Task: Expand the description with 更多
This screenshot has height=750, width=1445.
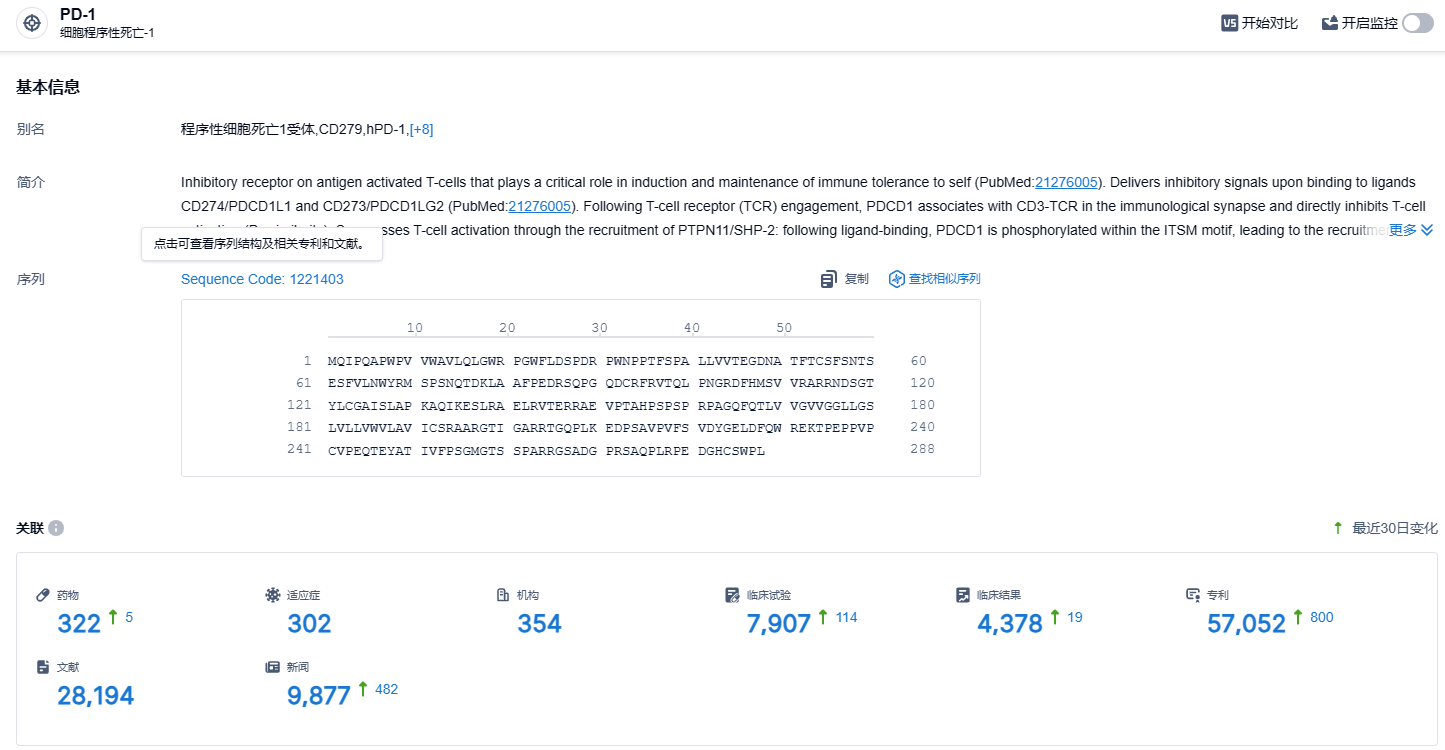Action: click(x=1410, y=230)
